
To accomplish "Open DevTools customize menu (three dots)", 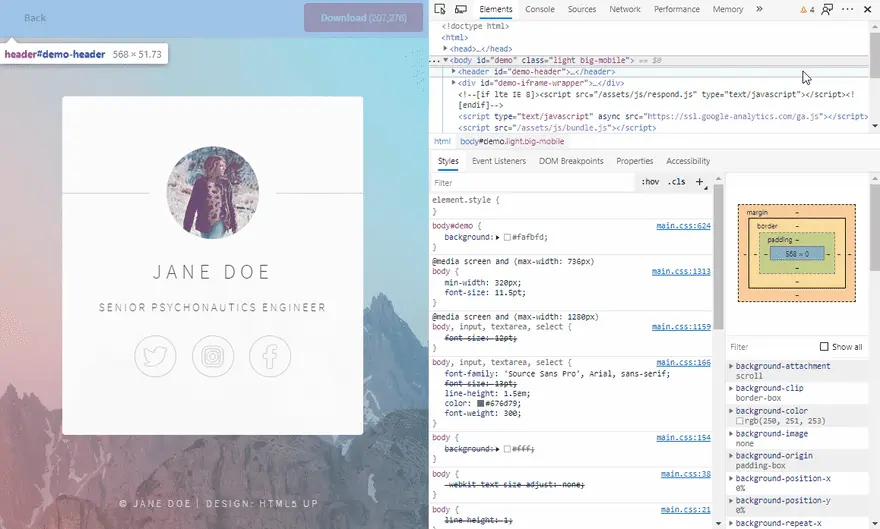I will [848, 9].
